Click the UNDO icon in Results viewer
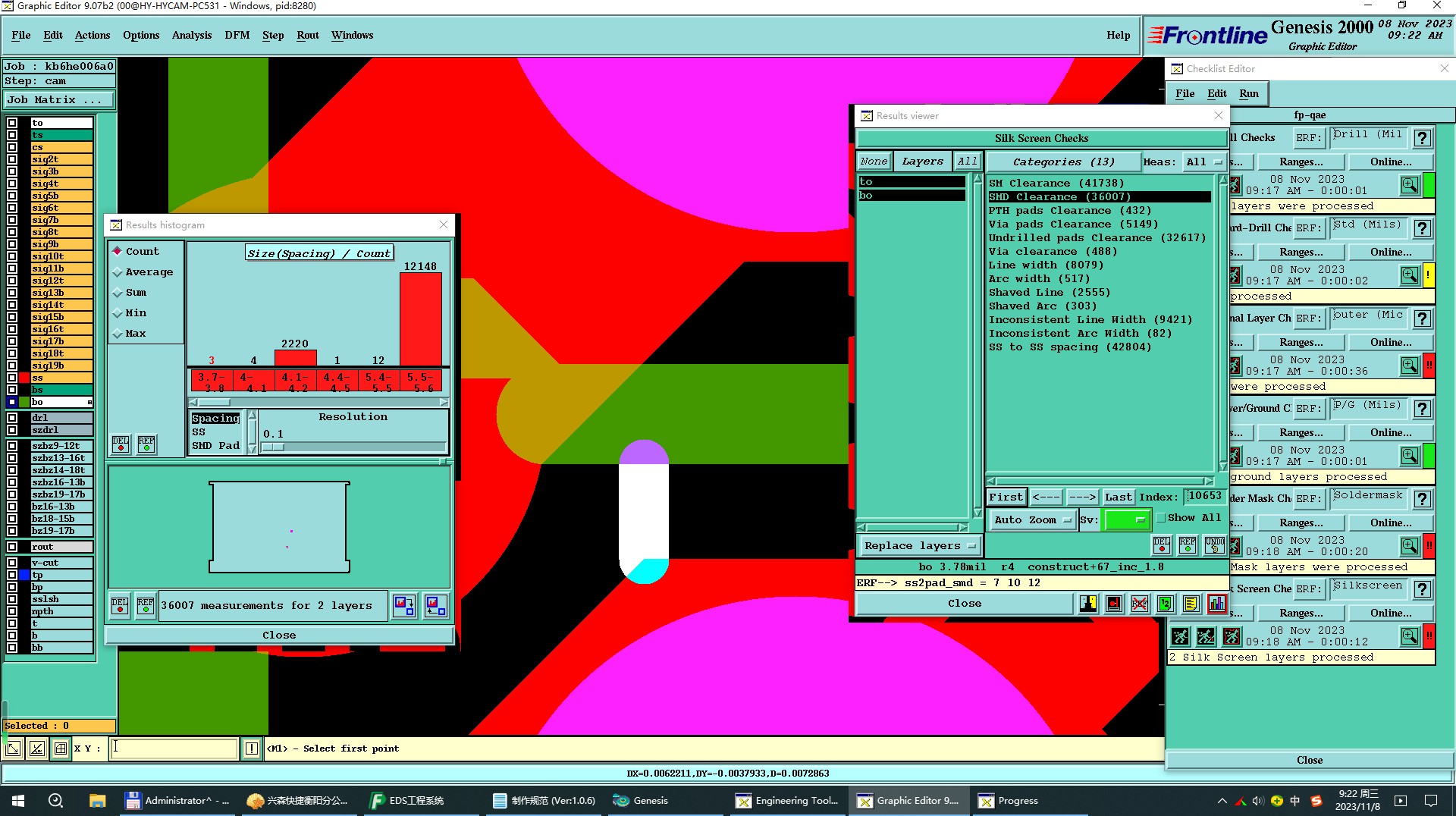Image resolution: width=1456 pixels, height=816 pixels. (x=1214, y=545)
